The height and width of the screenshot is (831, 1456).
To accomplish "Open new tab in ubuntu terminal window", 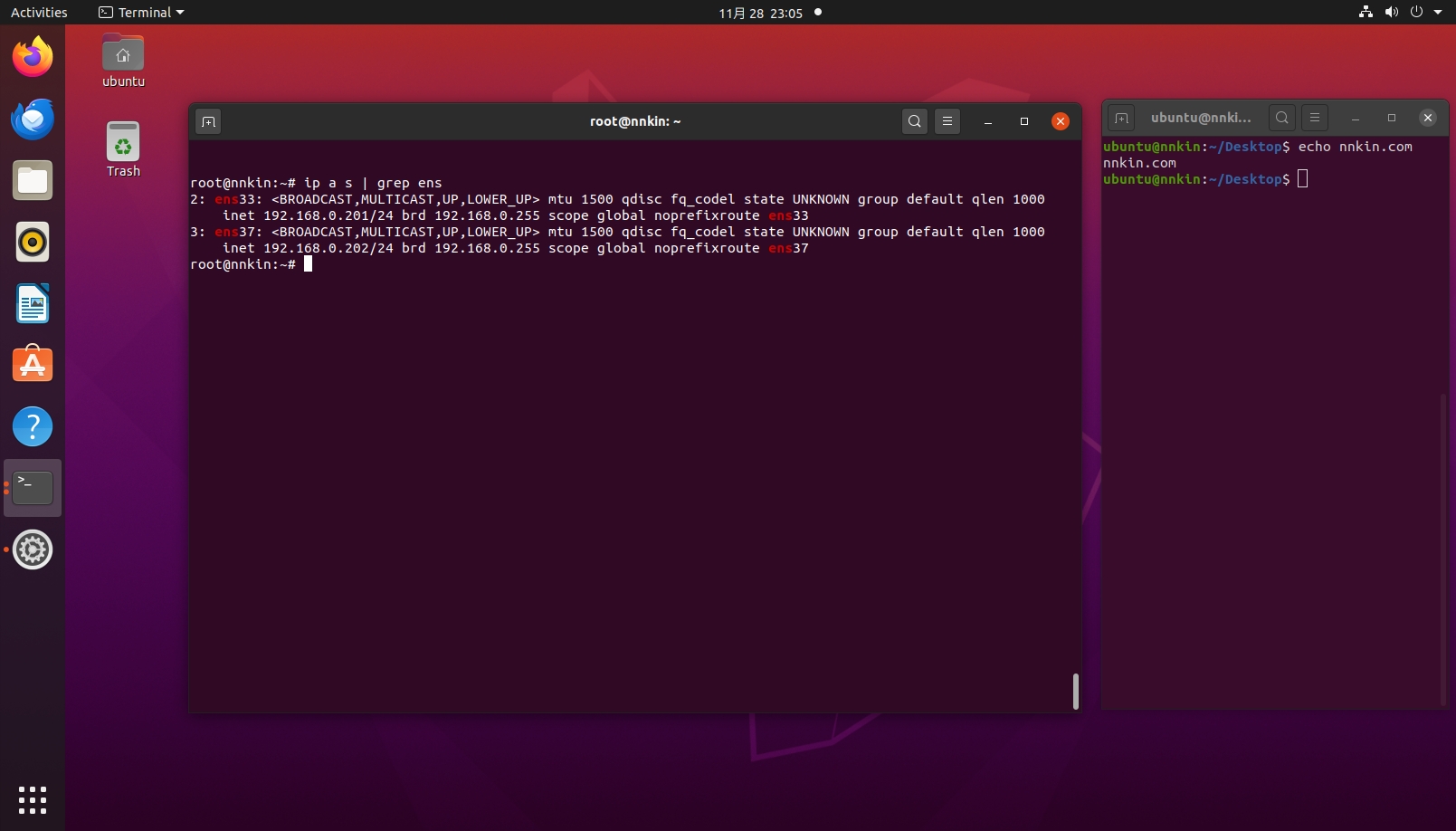I will coord(1121,118).
